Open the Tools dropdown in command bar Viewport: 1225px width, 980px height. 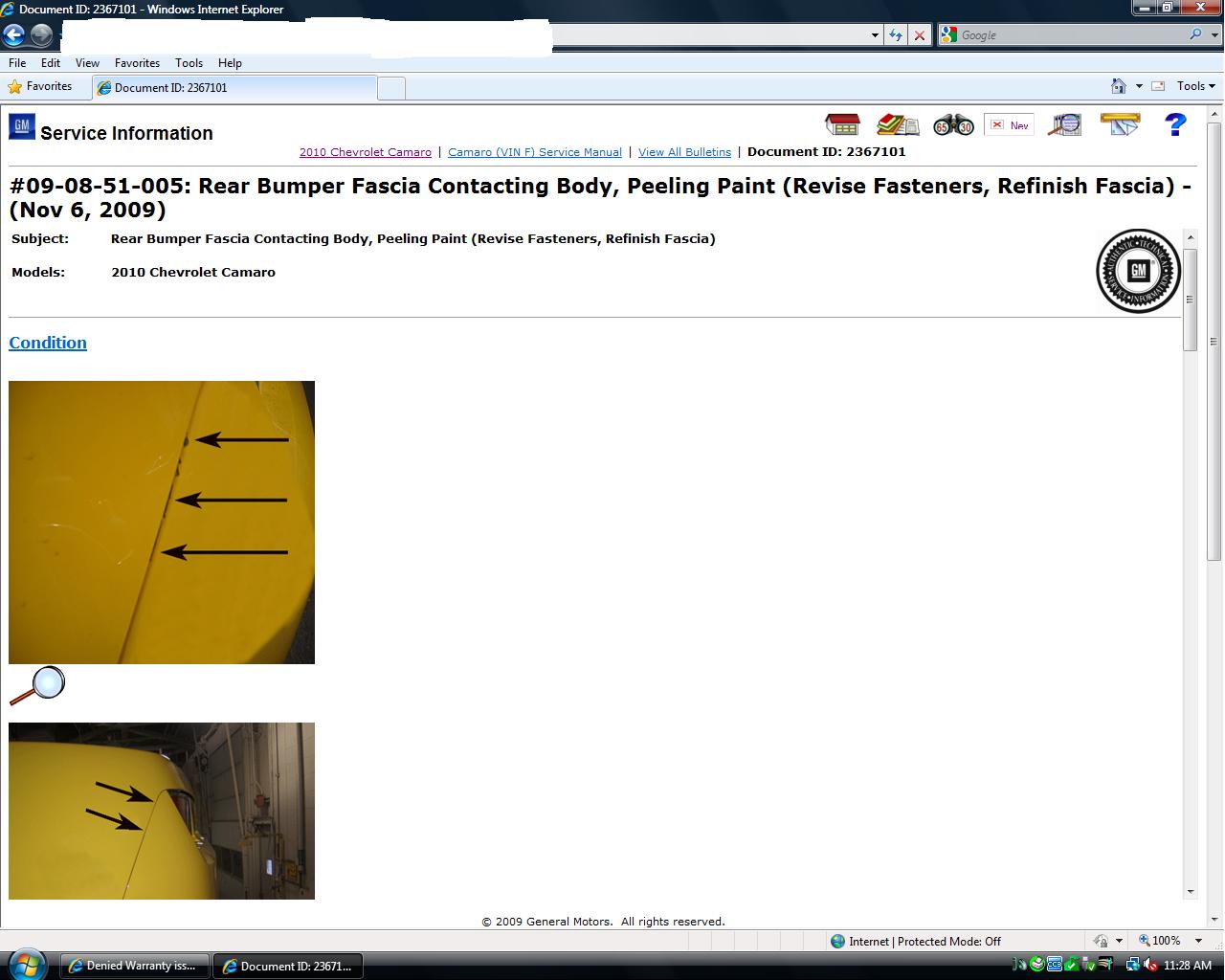click(x=1195, y=86)
